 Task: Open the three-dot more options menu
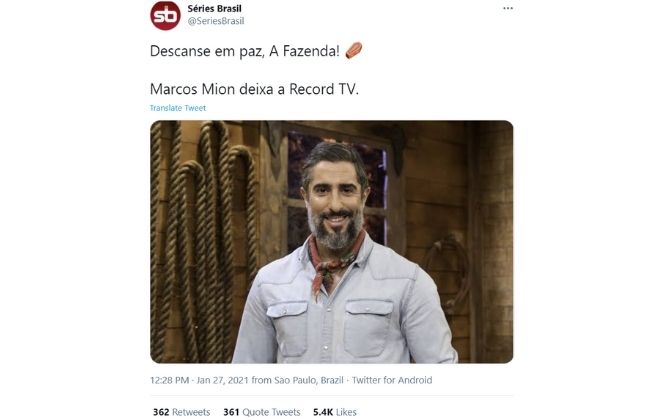508,8
